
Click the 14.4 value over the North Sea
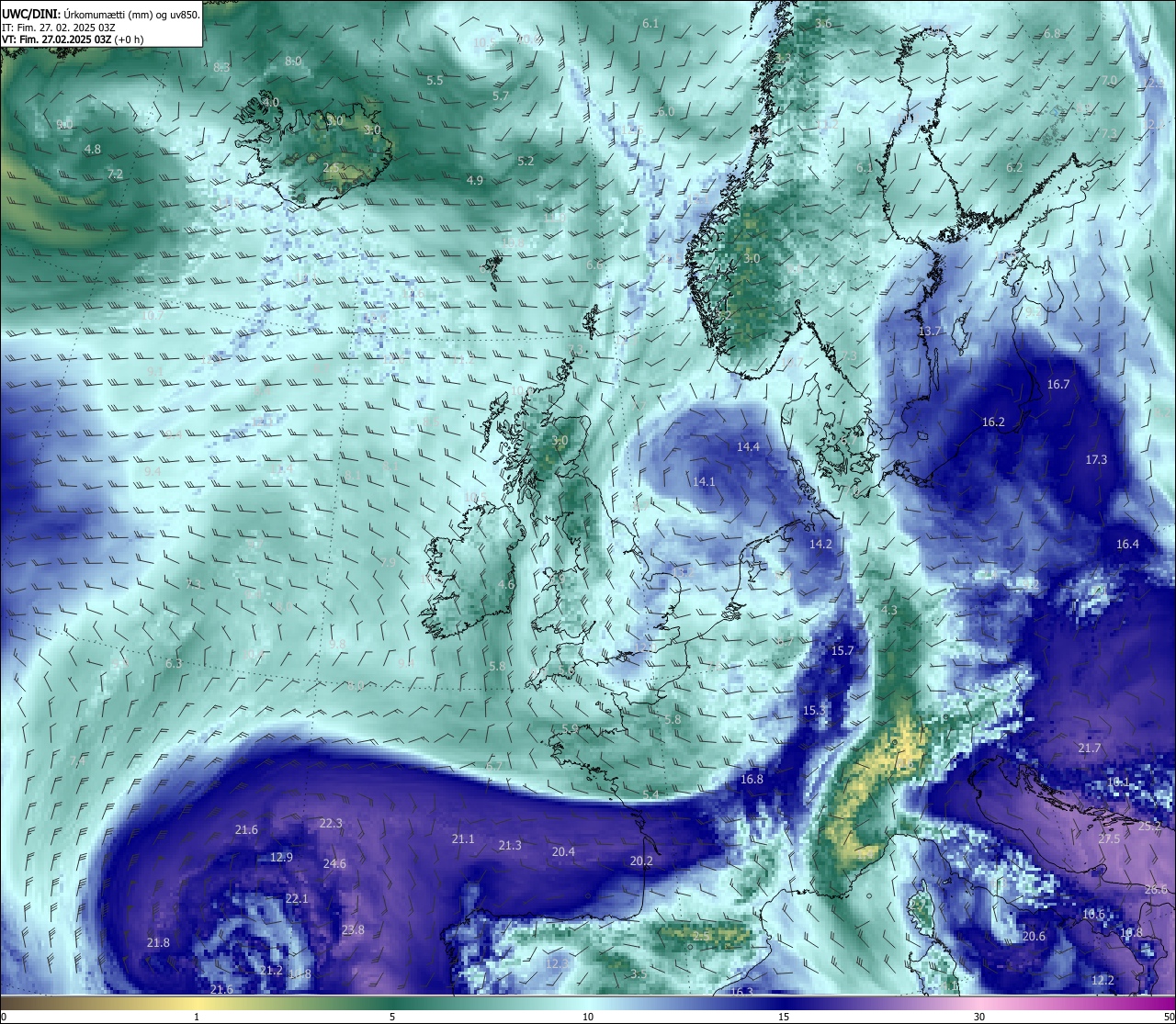tap(749, 447)
